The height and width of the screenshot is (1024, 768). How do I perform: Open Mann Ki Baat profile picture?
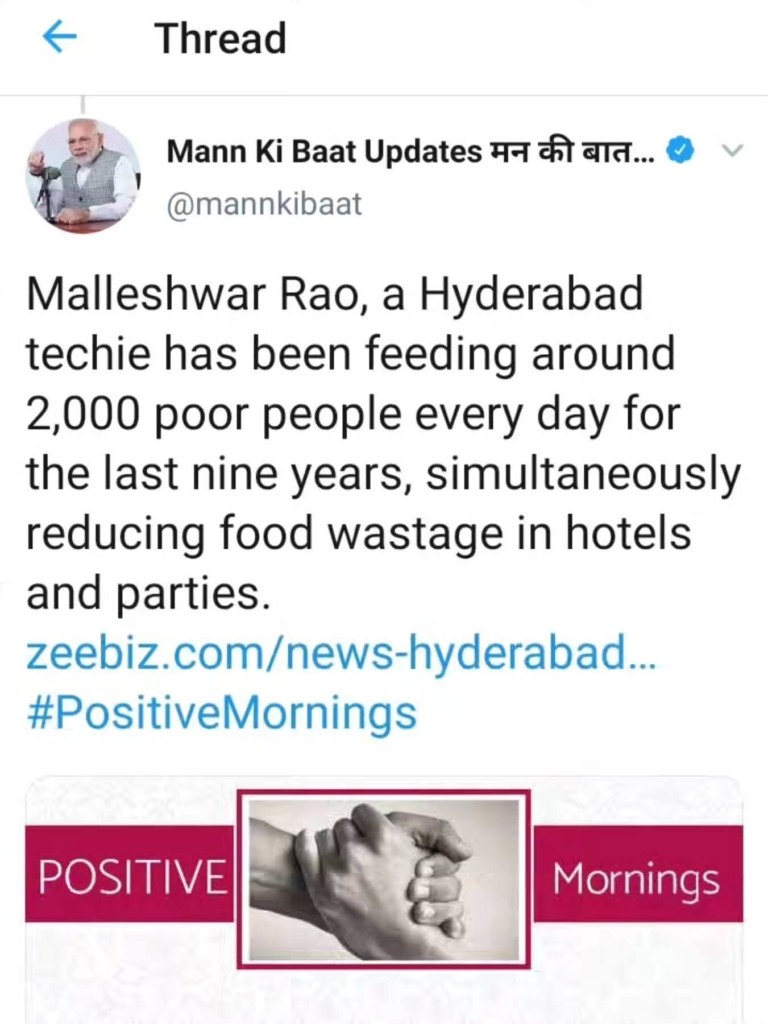coord(82,176)
